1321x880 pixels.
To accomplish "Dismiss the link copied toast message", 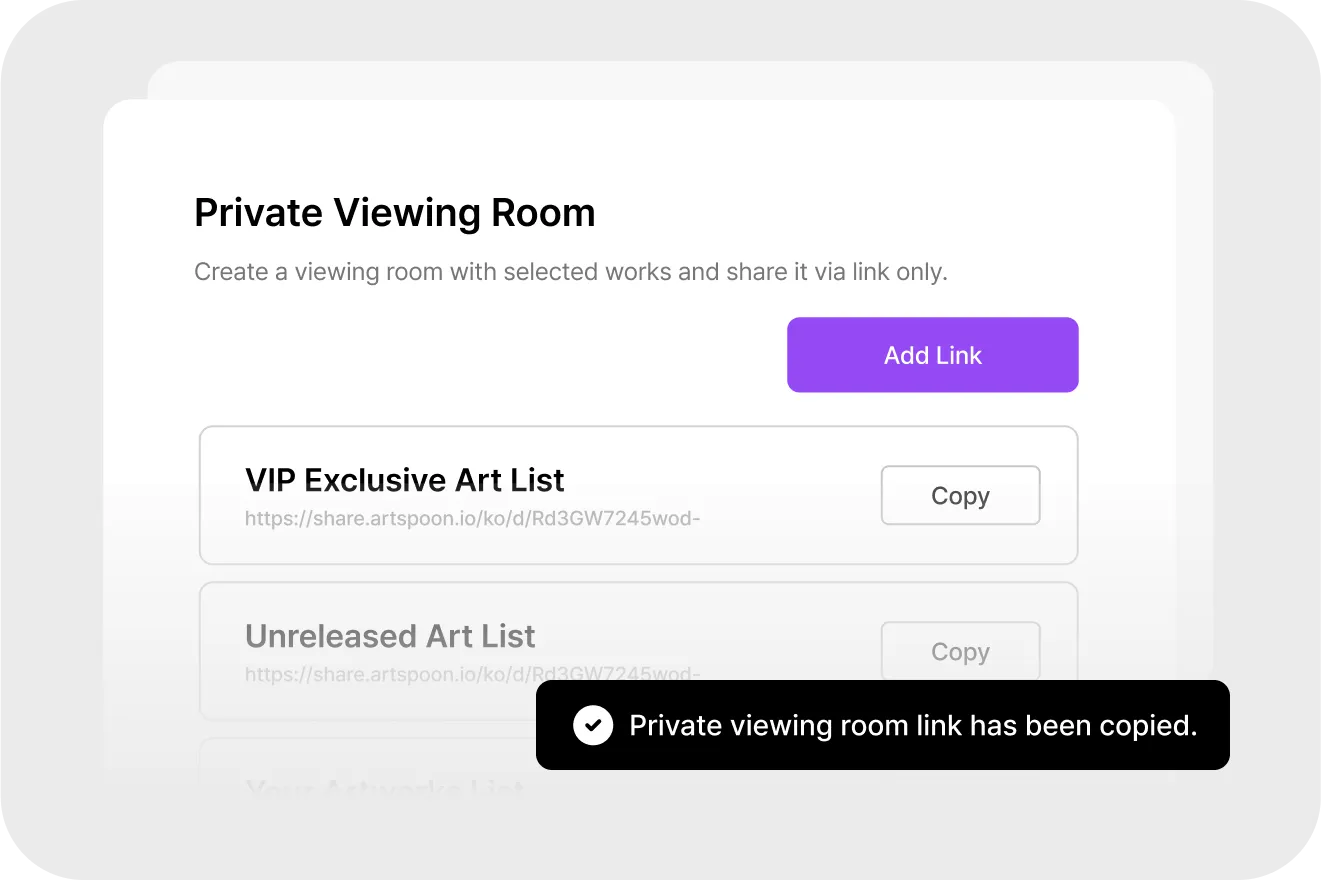I will [882, 725].
